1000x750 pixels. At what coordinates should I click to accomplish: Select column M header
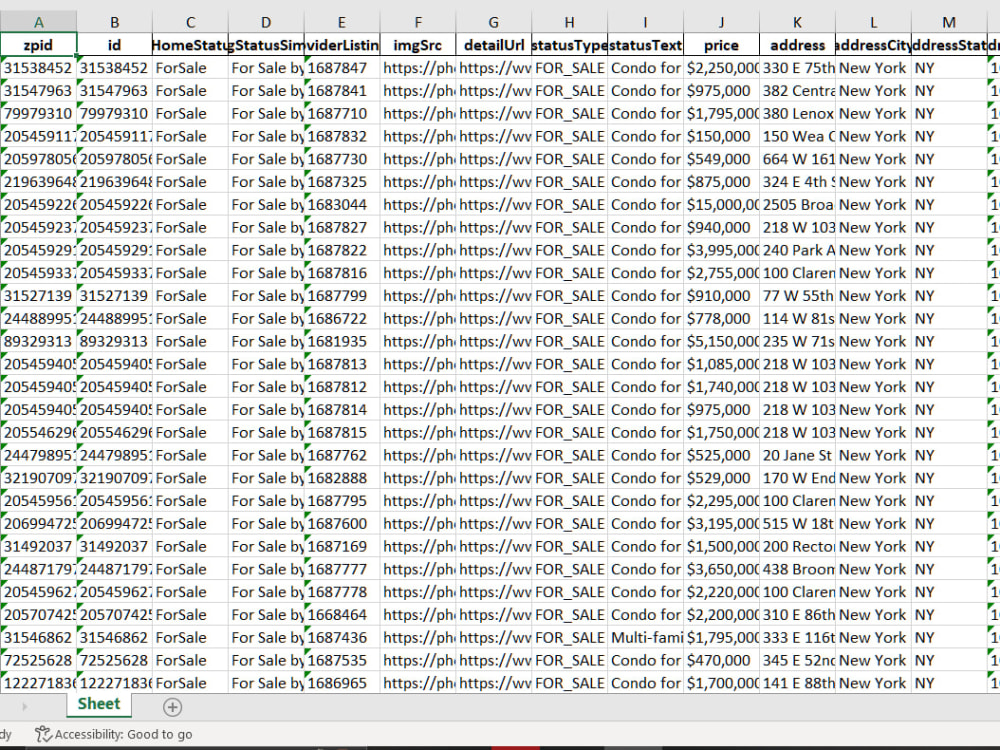point(949,22)
